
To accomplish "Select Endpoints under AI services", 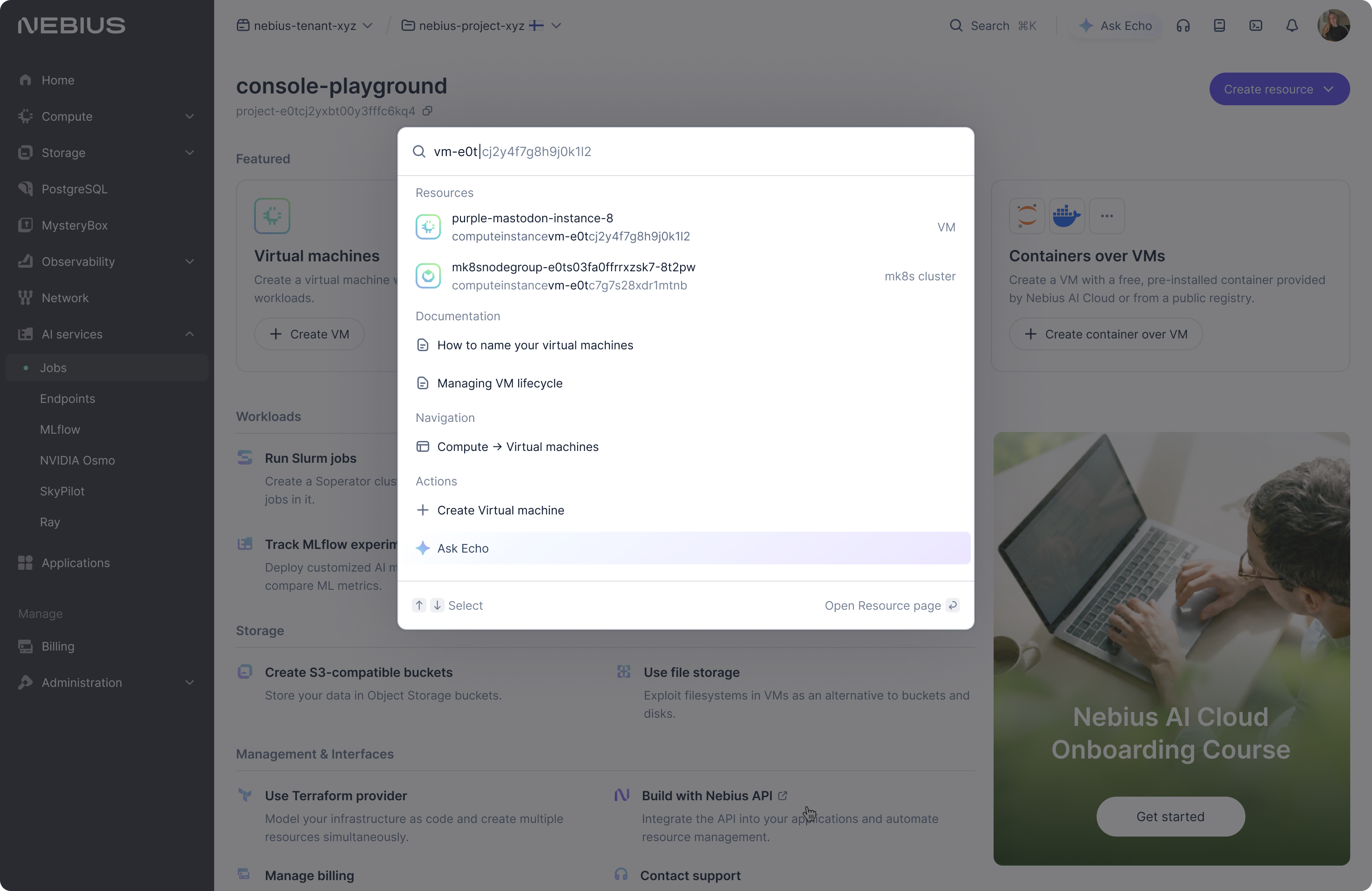I will point(68,399).
